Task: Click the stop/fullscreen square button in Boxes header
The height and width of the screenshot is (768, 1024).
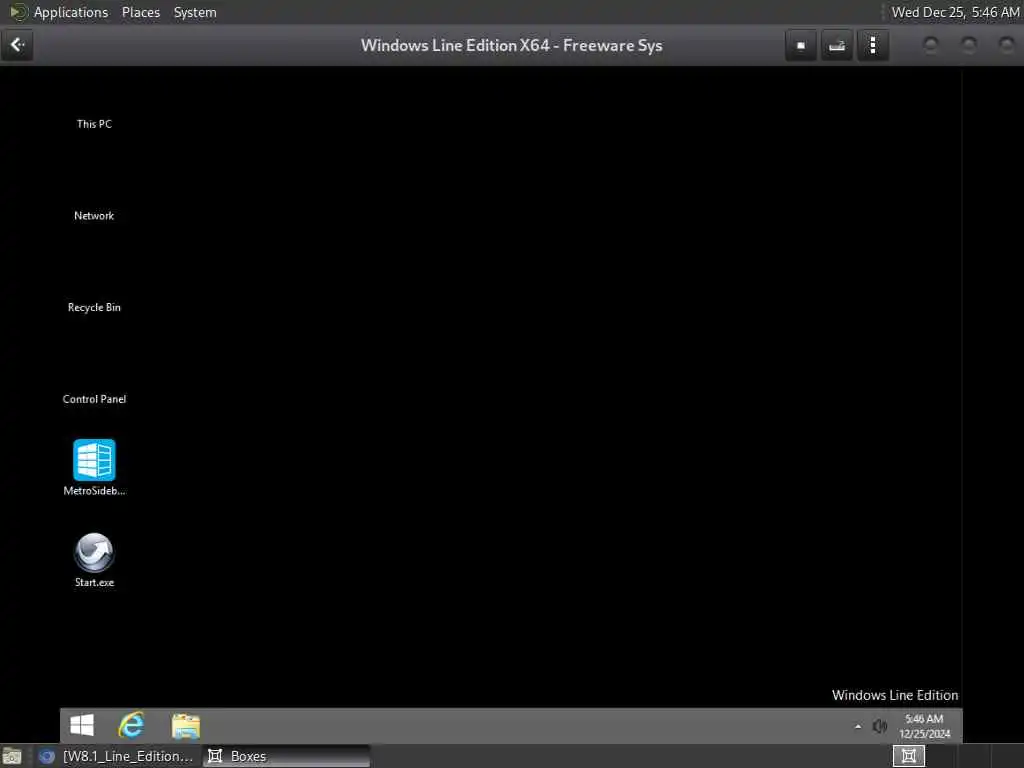Action: pyautogui.click(x=801, y=46)
